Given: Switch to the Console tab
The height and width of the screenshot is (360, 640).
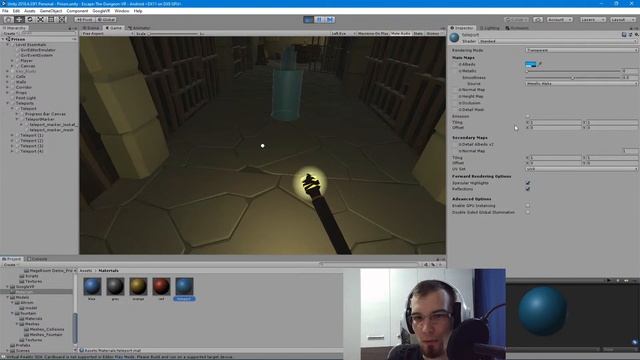Looking at the screenshot, I should tap(37, 259).
